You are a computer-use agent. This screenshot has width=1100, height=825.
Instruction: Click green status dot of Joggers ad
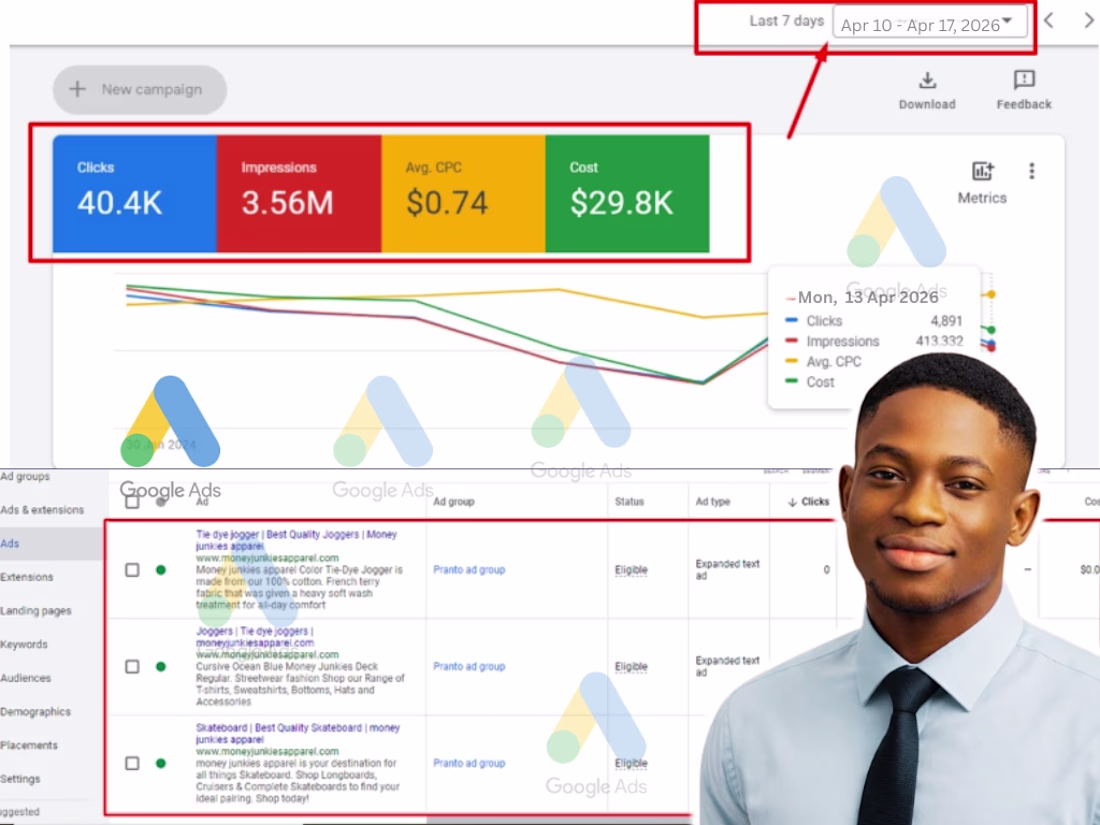coord(161,666)
